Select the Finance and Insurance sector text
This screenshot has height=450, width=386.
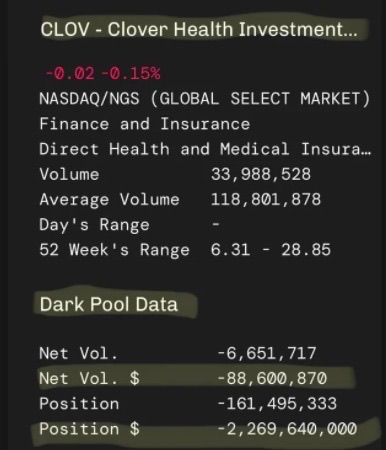coord(145,124)
